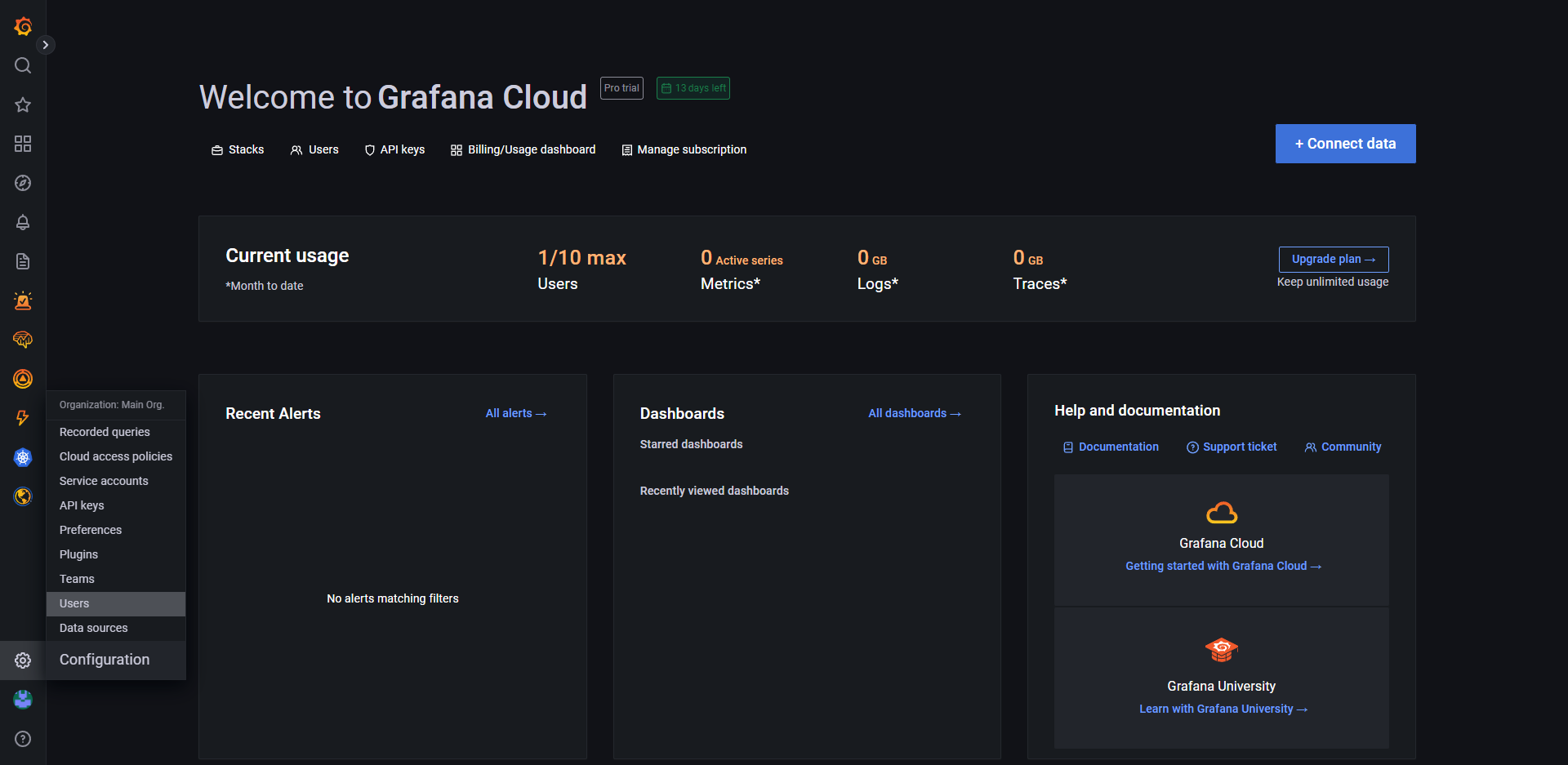
Task: Open Starred dashboards star icon
Action: click(23, 105)
